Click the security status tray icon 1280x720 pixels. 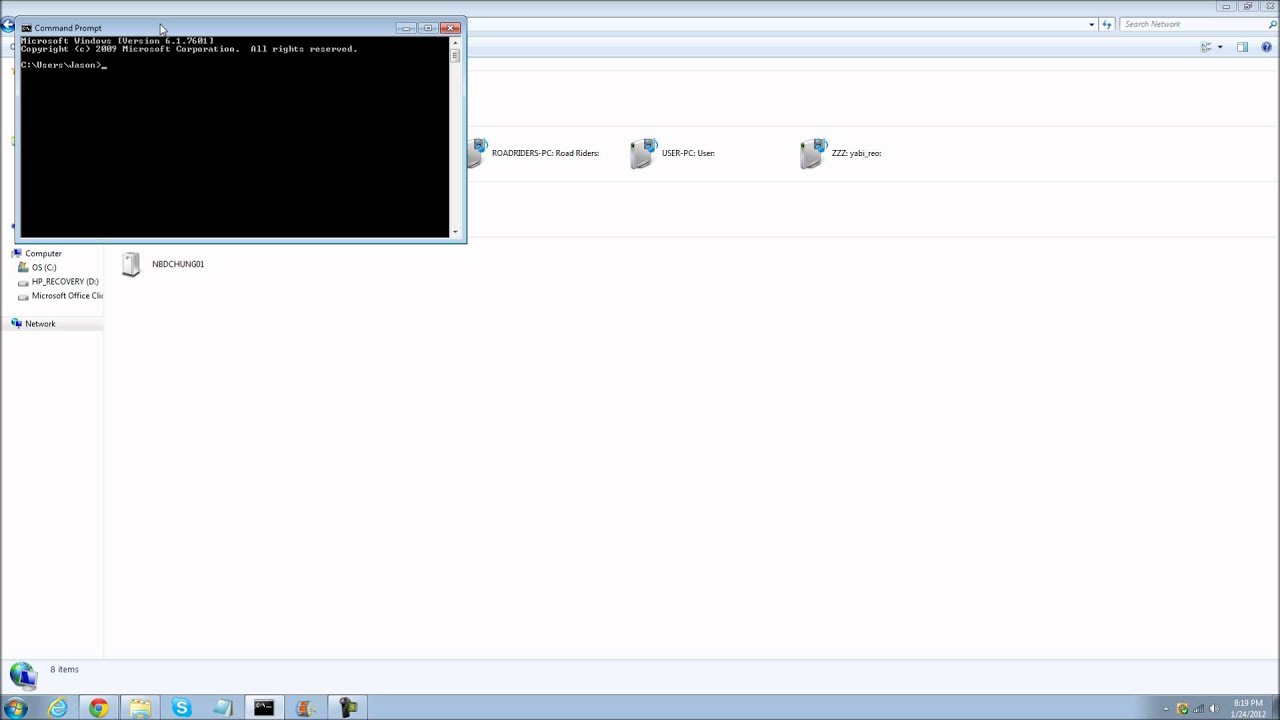tap(1183, 709)
